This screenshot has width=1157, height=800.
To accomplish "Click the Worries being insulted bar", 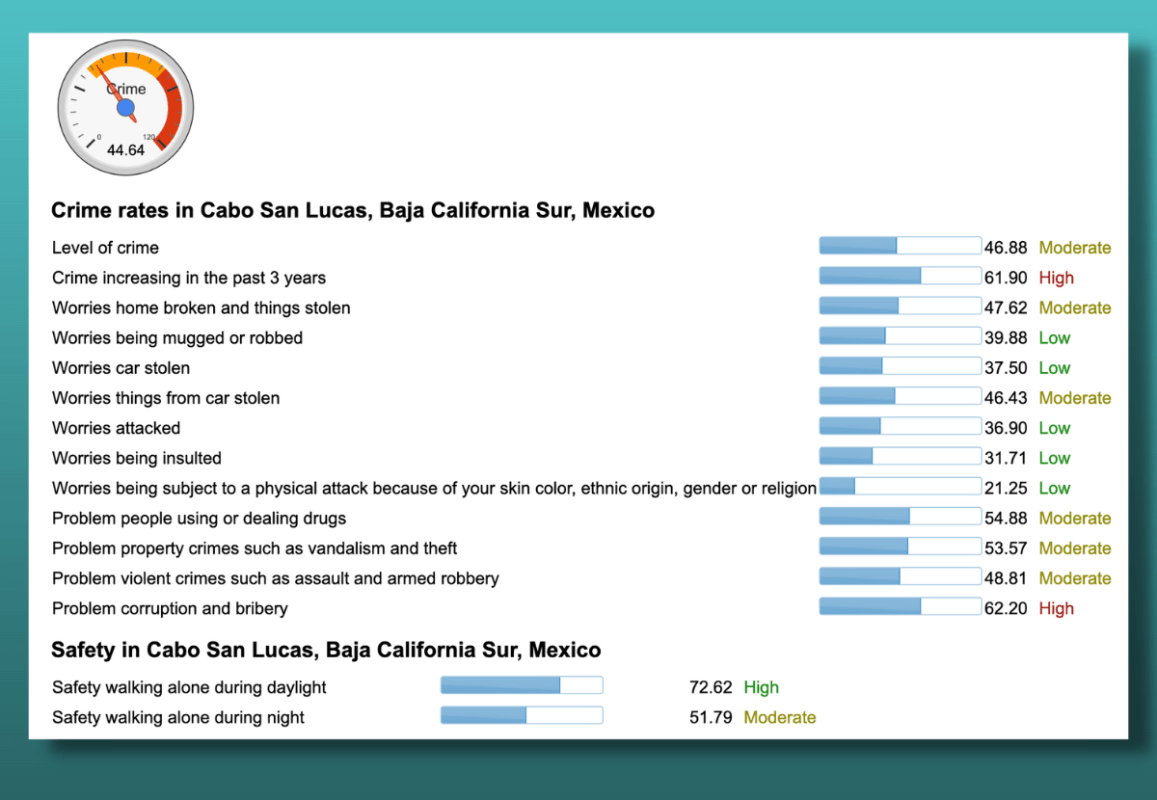I will (x=900, y=456).
